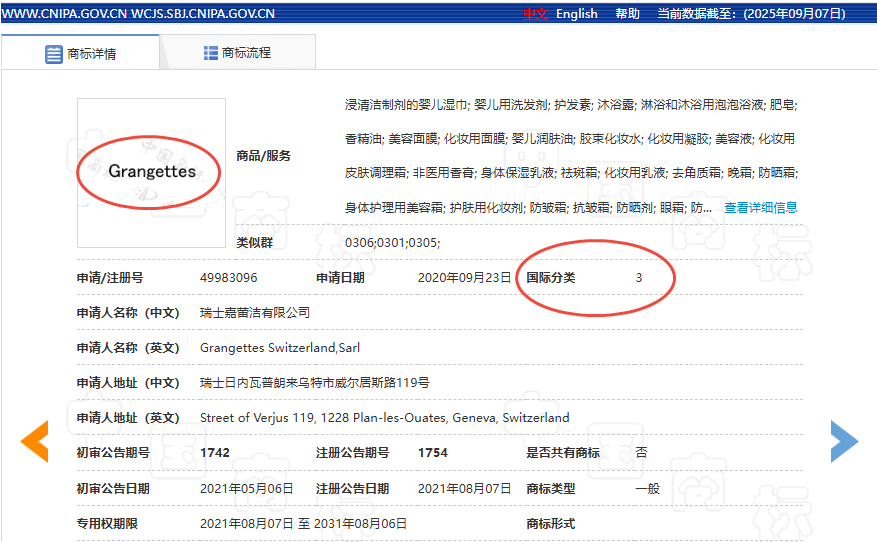Click the 当前数据截至 date text

tap(751, 13)
